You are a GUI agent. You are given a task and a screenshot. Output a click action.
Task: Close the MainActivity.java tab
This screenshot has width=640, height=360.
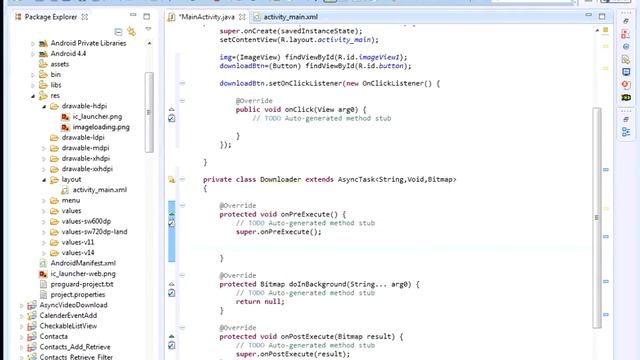(x=242, y=17)
